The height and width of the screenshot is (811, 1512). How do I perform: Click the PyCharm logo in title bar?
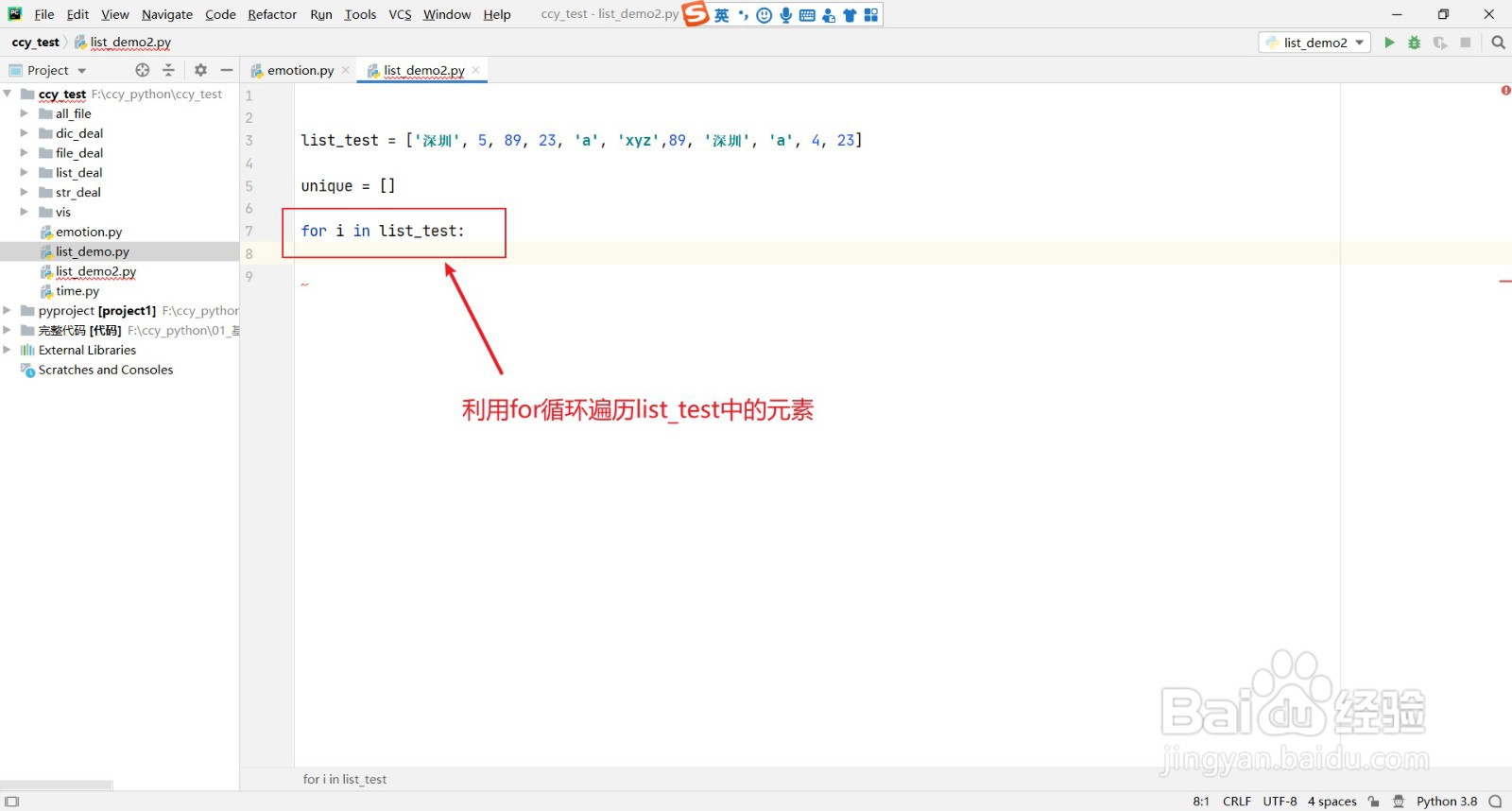15,14
